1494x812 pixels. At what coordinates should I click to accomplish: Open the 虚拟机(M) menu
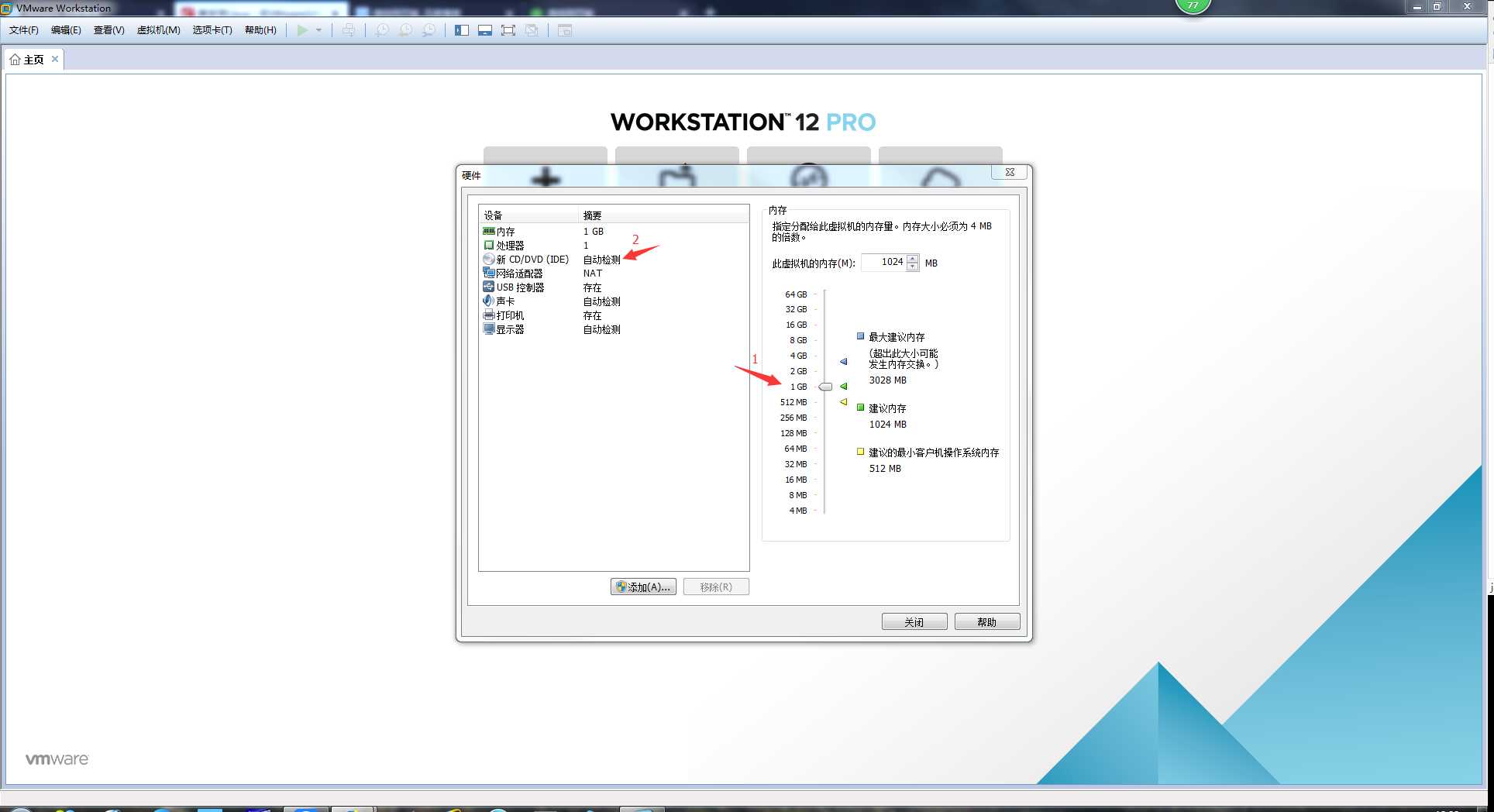[158, 30]
